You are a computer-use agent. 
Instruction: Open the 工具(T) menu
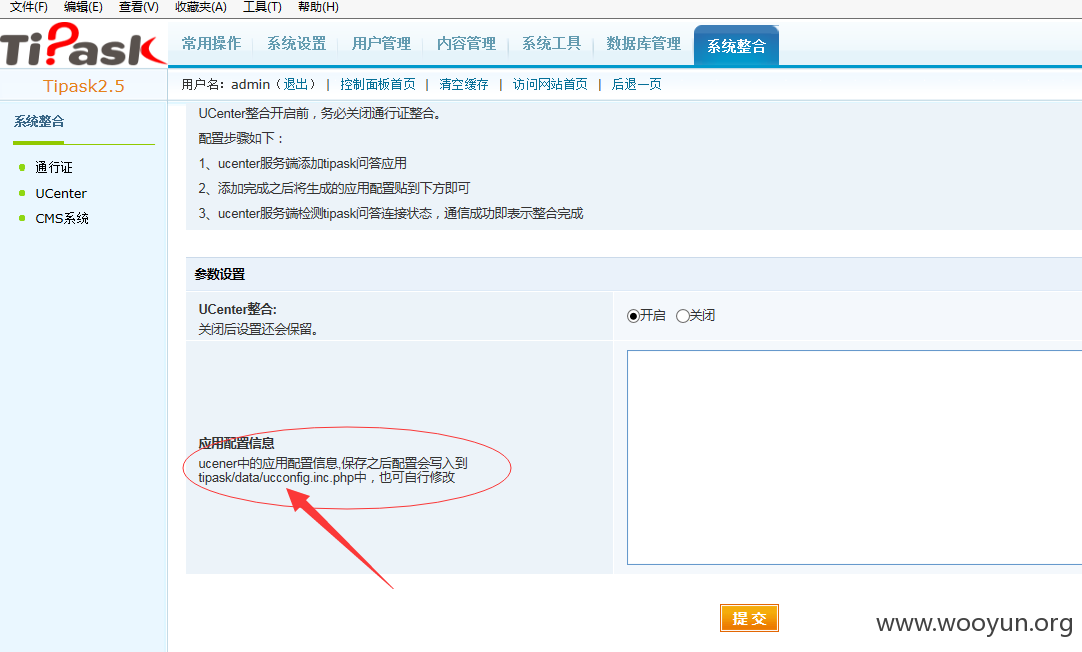click(x=262, y=7)
